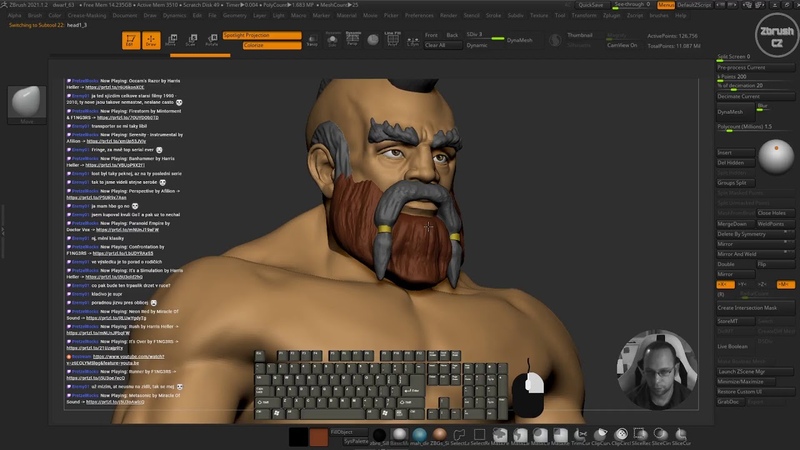Image resolution: width=800 pixels, height=450 pixels.
Task: Select the SelectRect brush
Action: pos(479,435)
